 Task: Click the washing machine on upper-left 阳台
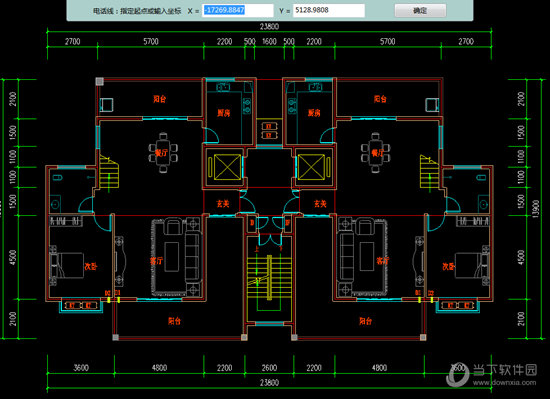pyautogui.click(x=106, y=105)
